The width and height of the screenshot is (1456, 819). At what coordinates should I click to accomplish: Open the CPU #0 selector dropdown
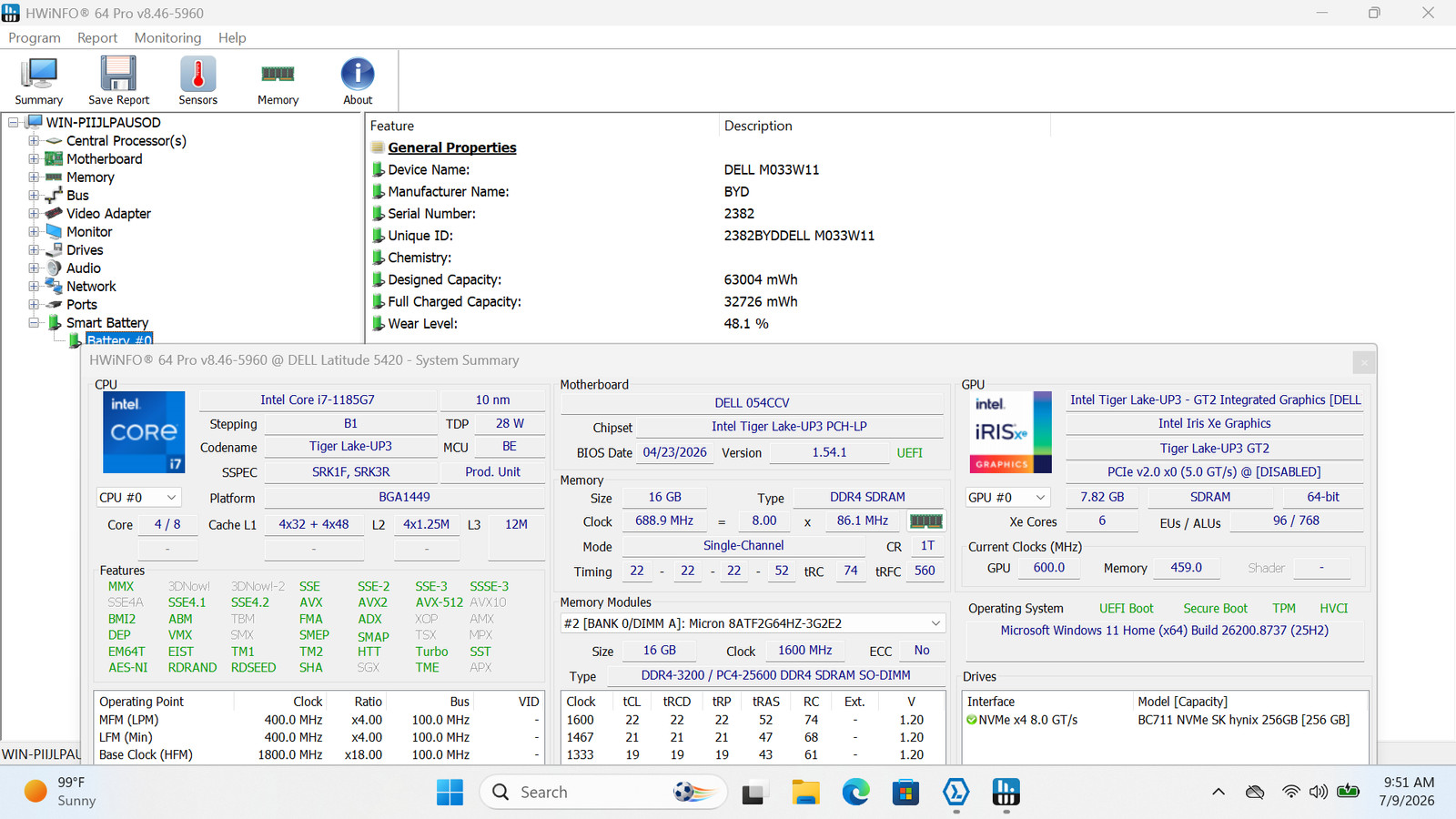point(139,498)
